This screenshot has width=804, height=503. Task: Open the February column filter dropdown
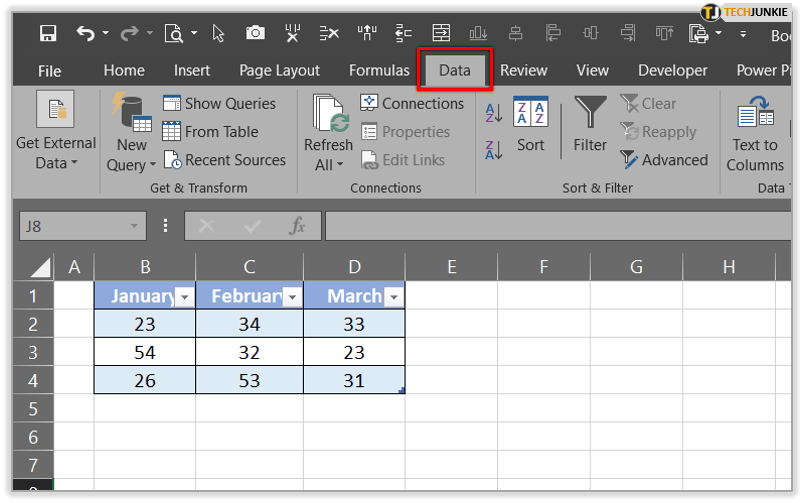[291, 297]
